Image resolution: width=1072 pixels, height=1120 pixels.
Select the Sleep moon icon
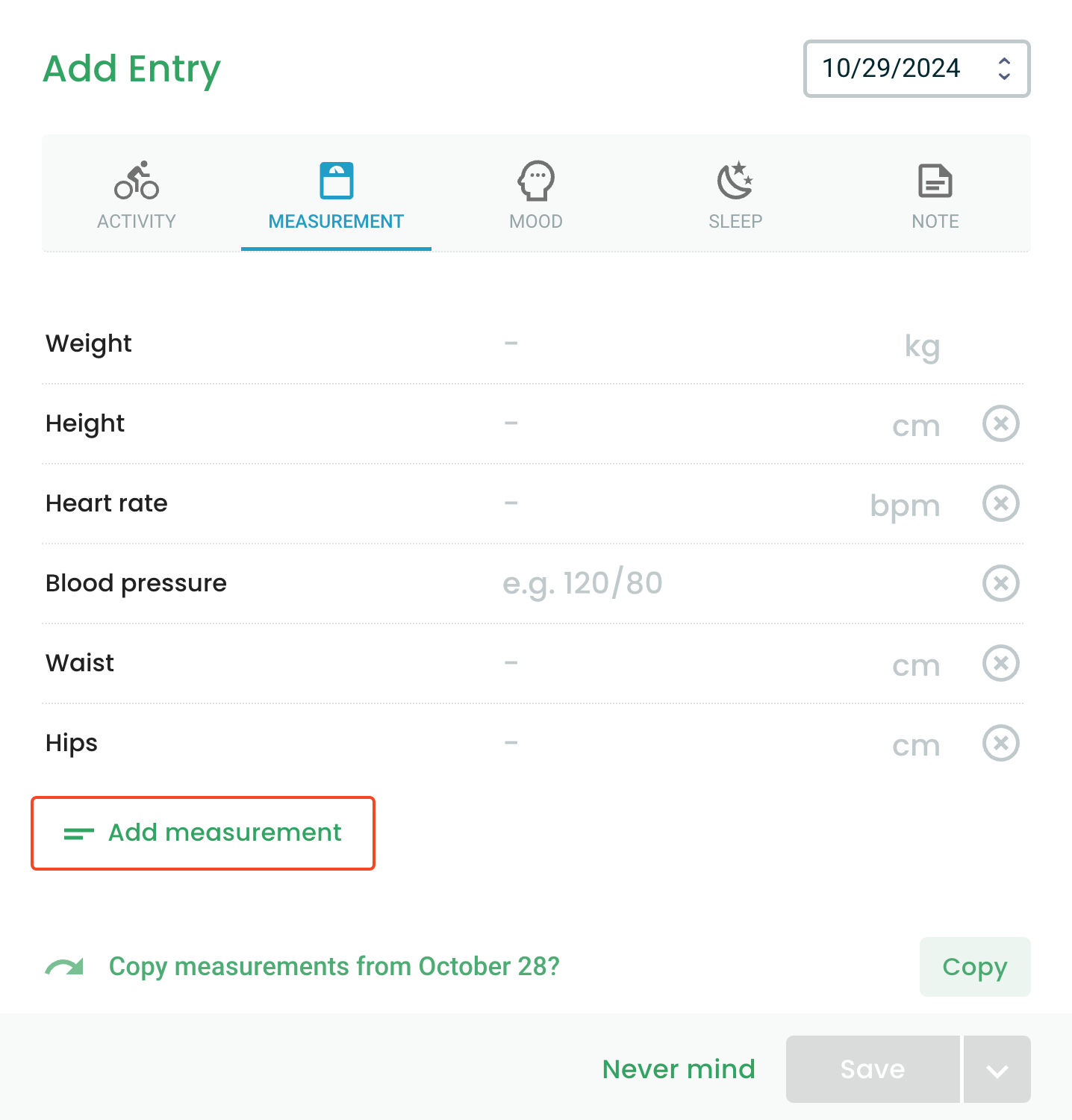click(735, 181)
